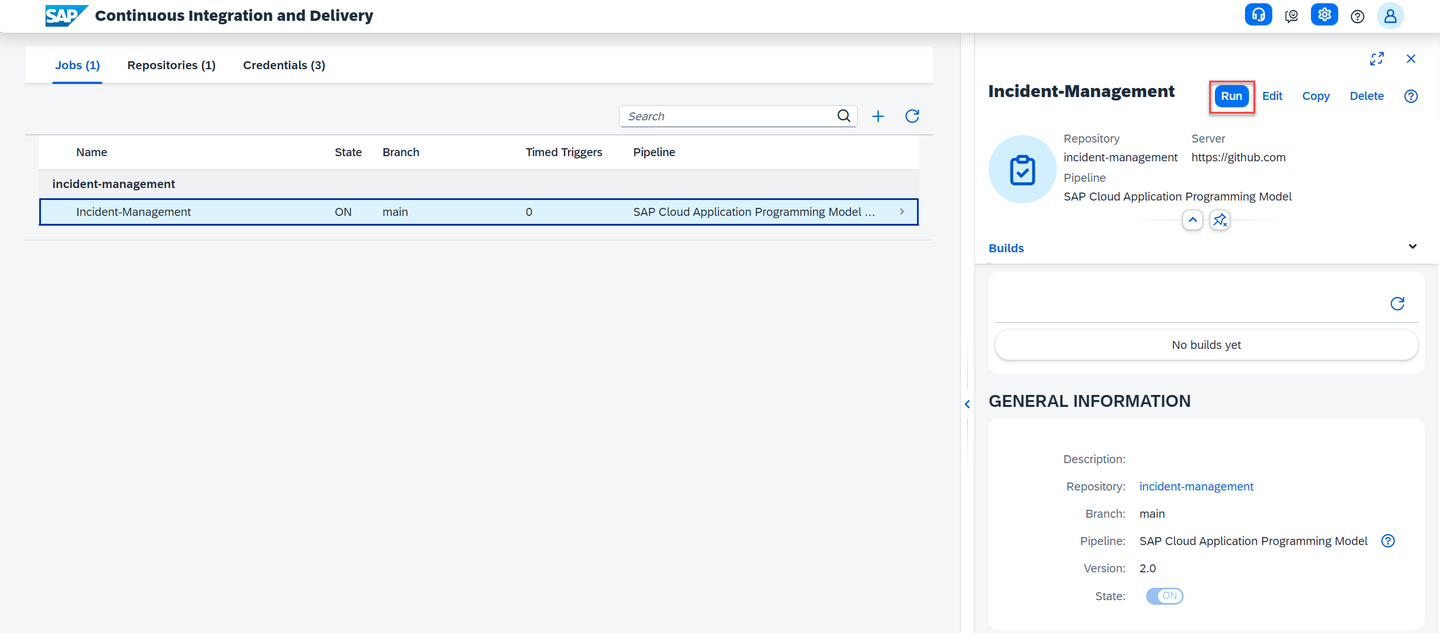Open pipeline help icon in General Information
The height and width of the screenshot is (633, 1440).
[x=1388, y=541]
